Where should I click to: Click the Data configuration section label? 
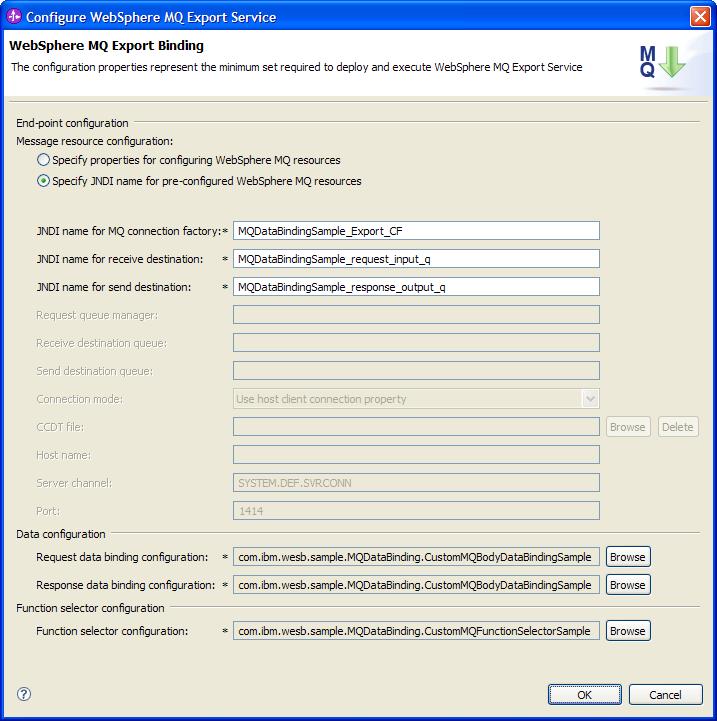point(61,534)
